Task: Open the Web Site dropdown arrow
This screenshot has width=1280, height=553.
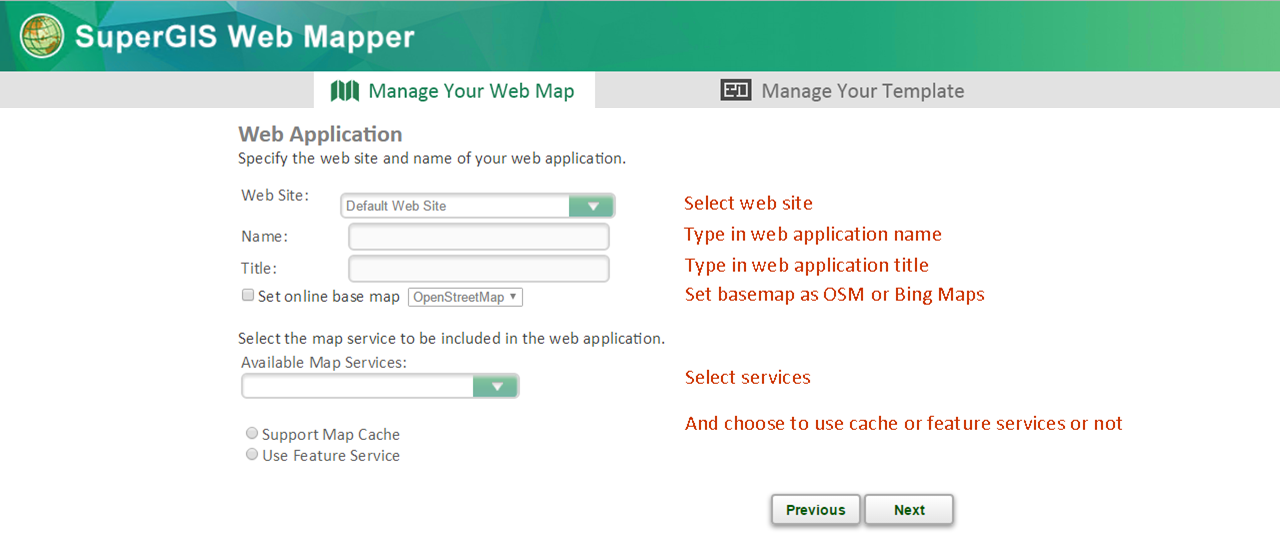Action: (592, 206)
